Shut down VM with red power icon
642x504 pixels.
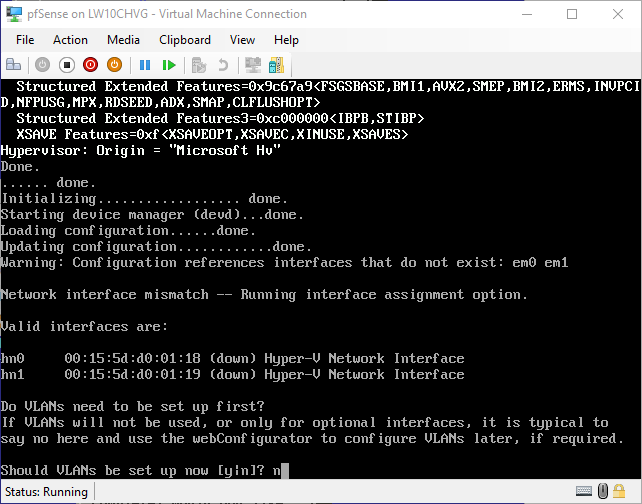[x=90, y=65]
